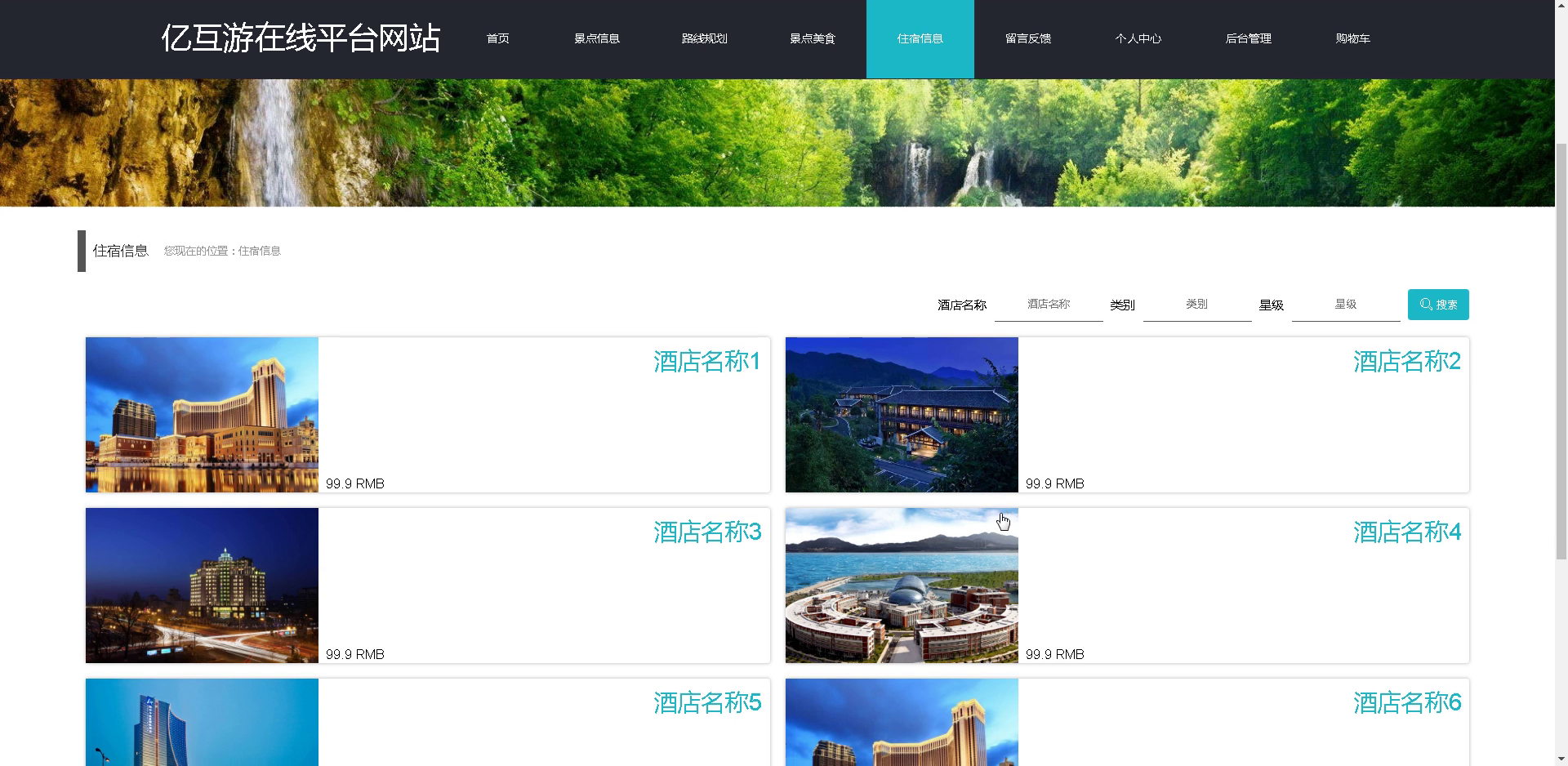Click 99.9 RMB price of 酒店名称1

[x=355, y=483]
